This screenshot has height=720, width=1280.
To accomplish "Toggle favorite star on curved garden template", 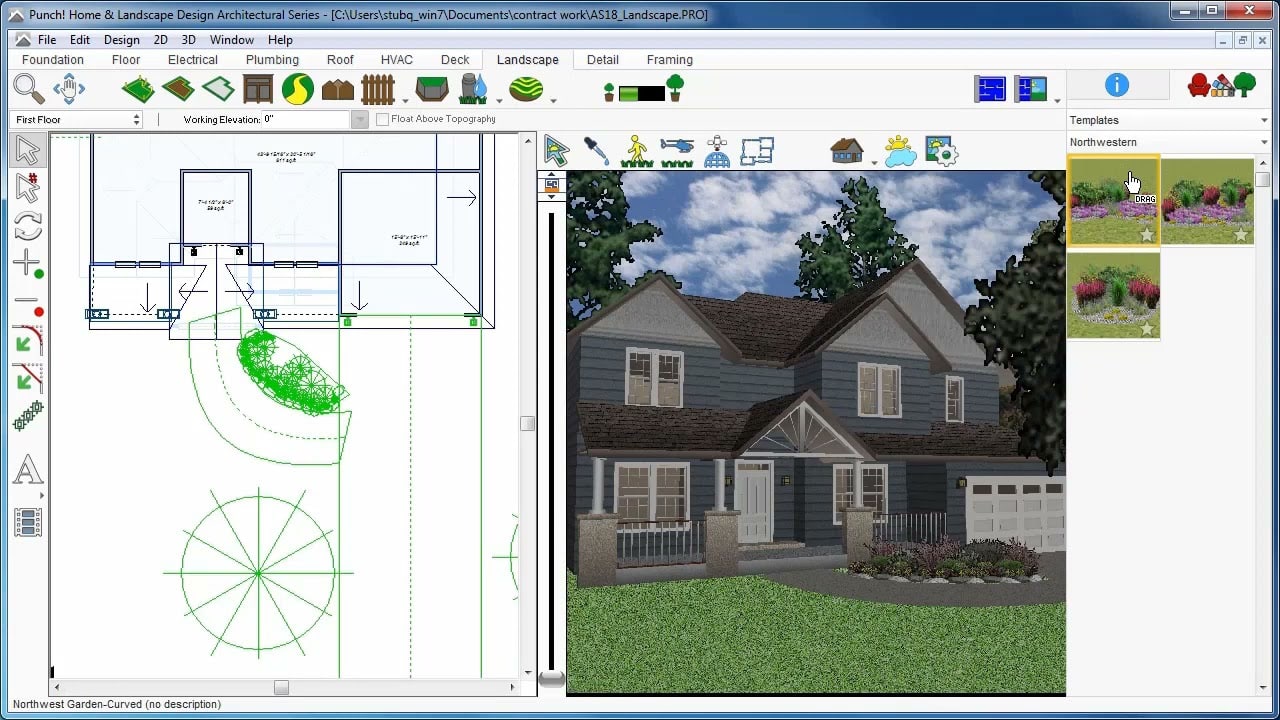I will pos(1147,235).
